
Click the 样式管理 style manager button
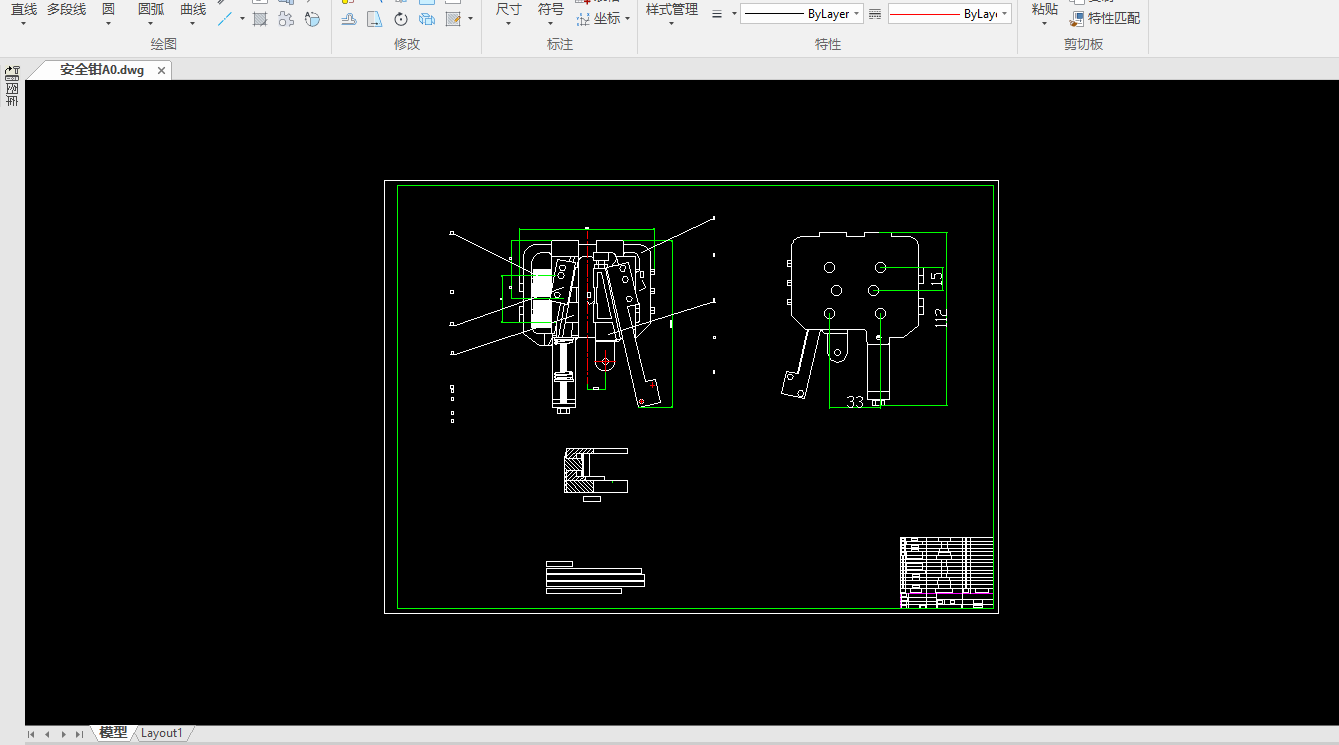click(x=671, y=10)
